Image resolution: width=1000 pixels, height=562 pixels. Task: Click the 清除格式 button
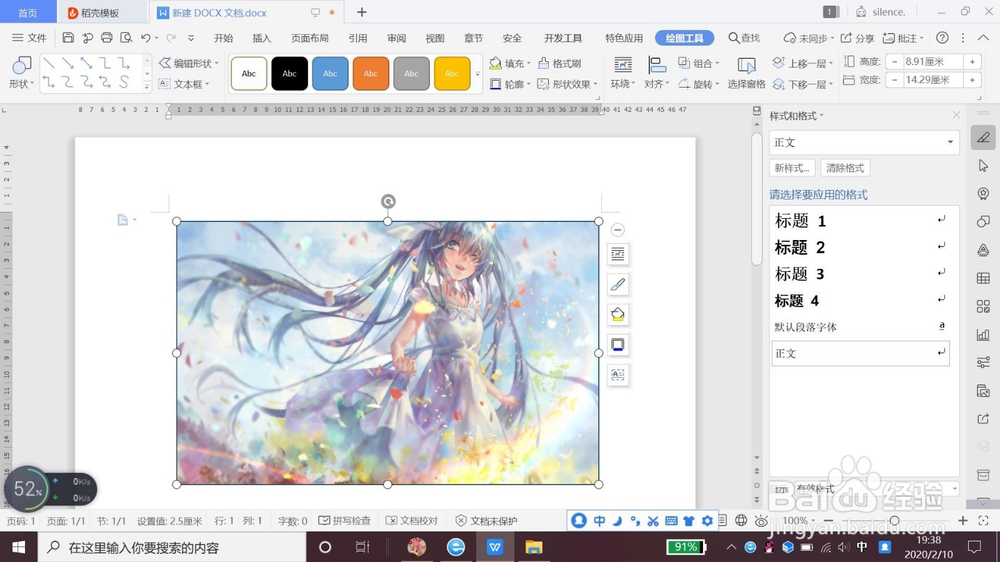click(845, 168)
